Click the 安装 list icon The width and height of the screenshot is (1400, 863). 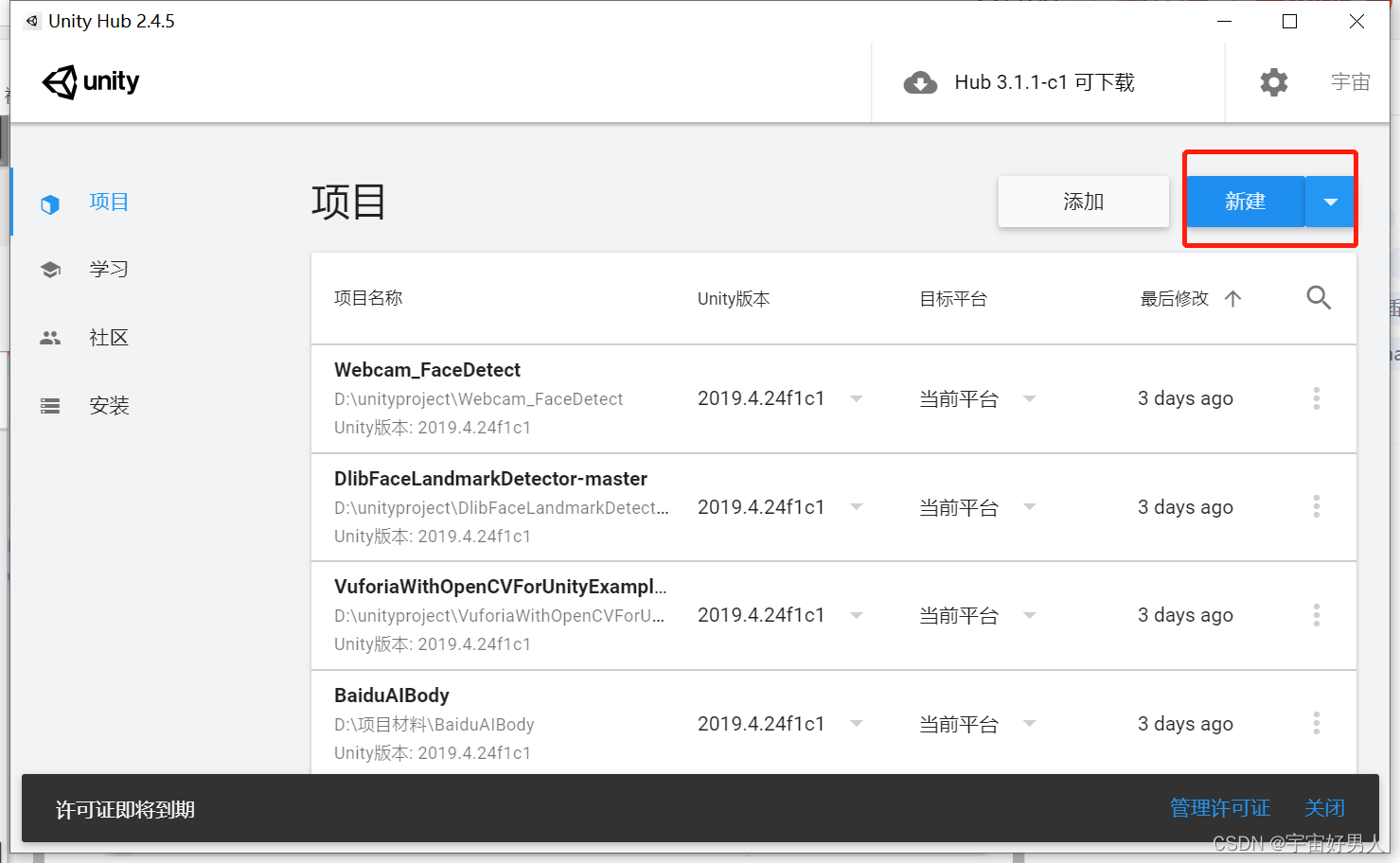click(50, 406)
